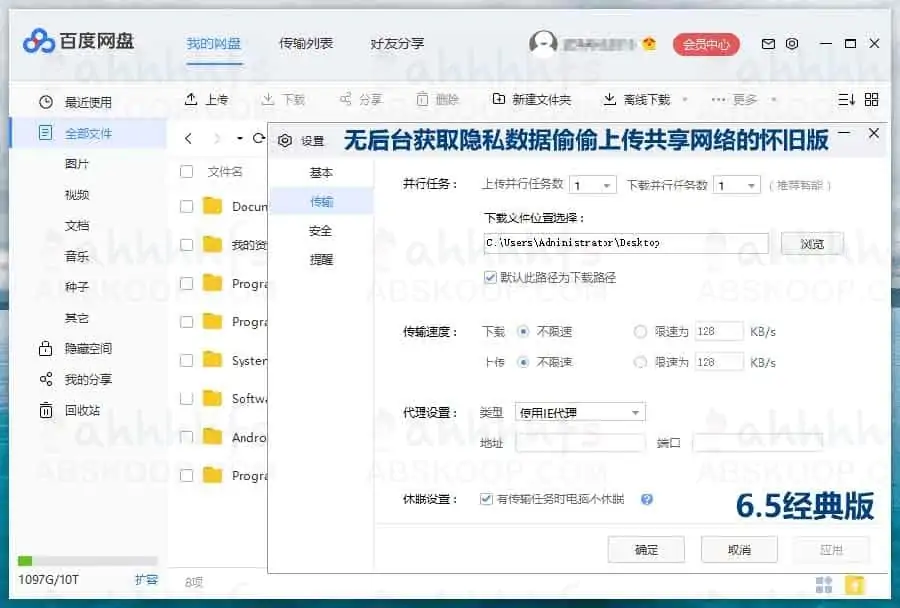Viewport: 900px width, 608px height.
Task: Check 默认此路径为下载路径 checkbox
Action: (489, 278)
